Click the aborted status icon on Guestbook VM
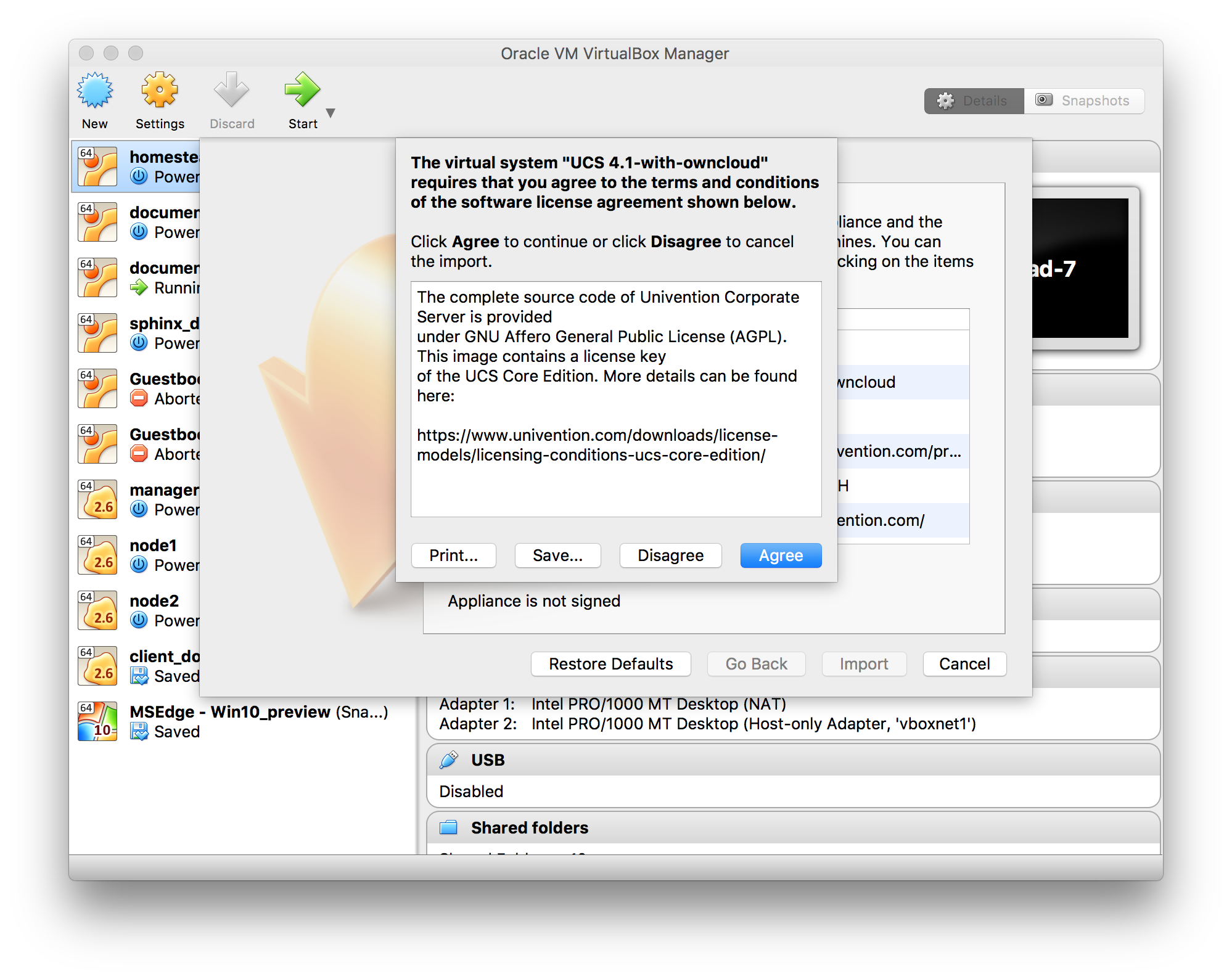The image size is (1232, 979). (x=139, y=398)
